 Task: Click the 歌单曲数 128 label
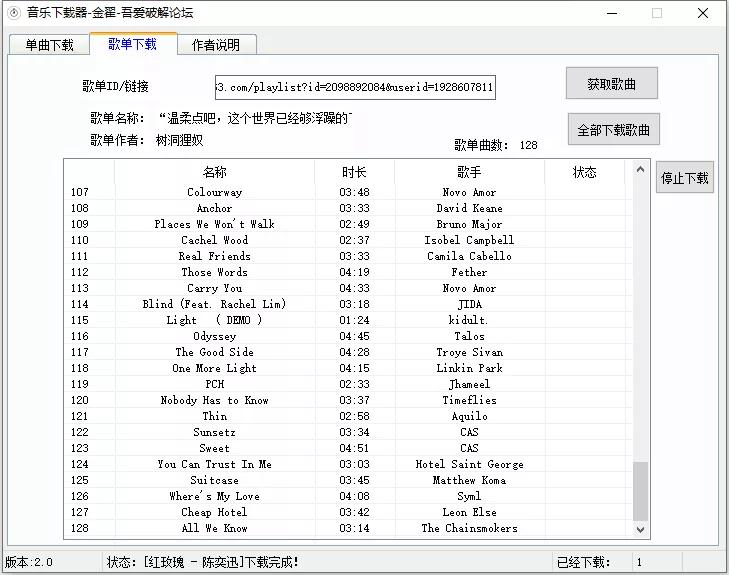496,145
